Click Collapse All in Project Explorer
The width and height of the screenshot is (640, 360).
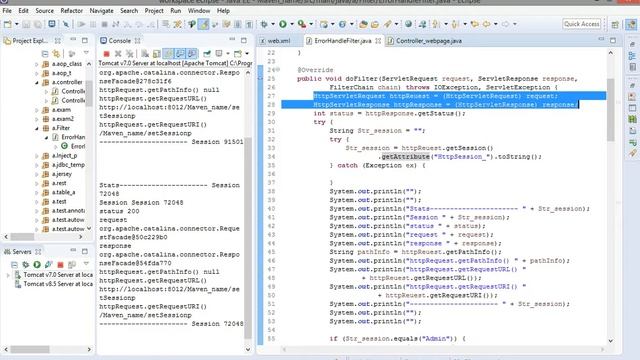pyautogui.click(x=45, y=54)
